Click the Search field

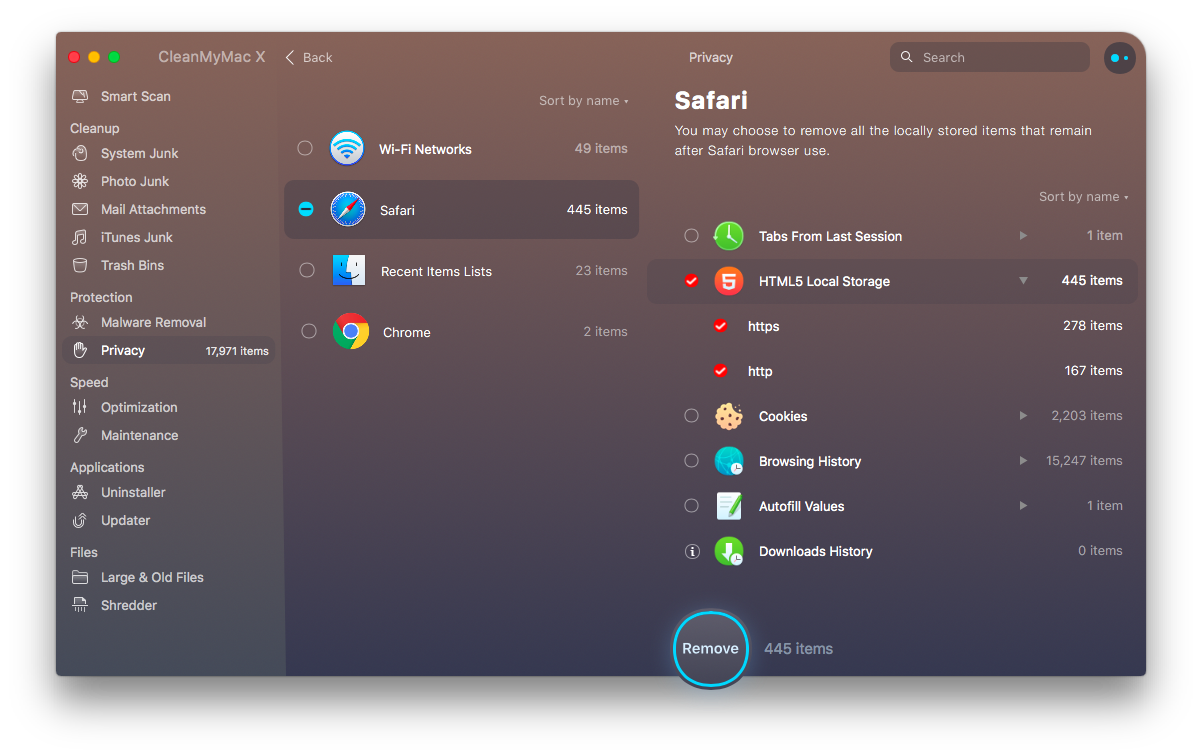point(990,57)
